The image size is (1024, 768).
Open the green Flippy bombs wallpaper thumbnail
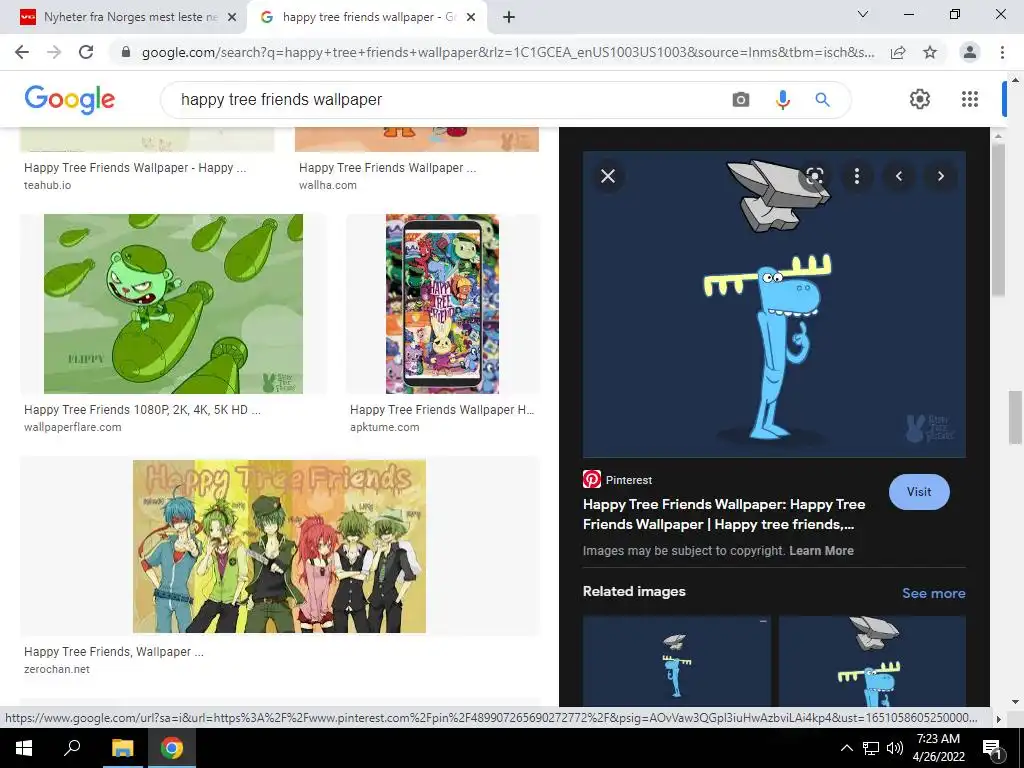[173, 304]
